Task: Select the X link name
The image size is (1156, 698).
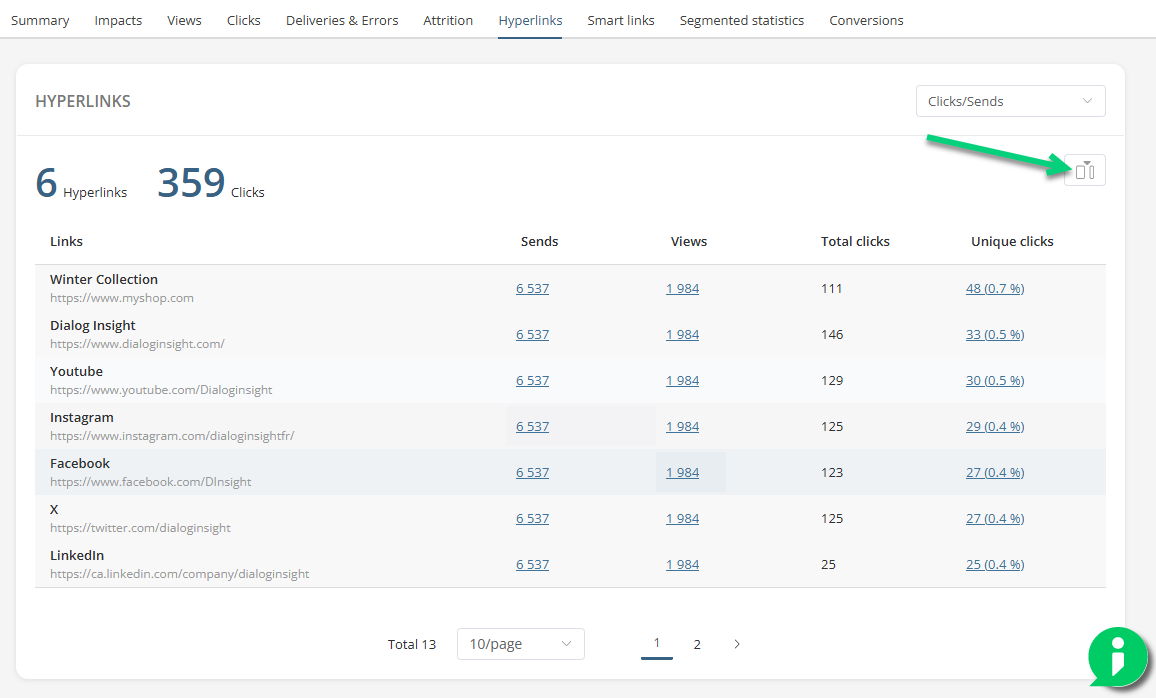Action: pos(54,510)
